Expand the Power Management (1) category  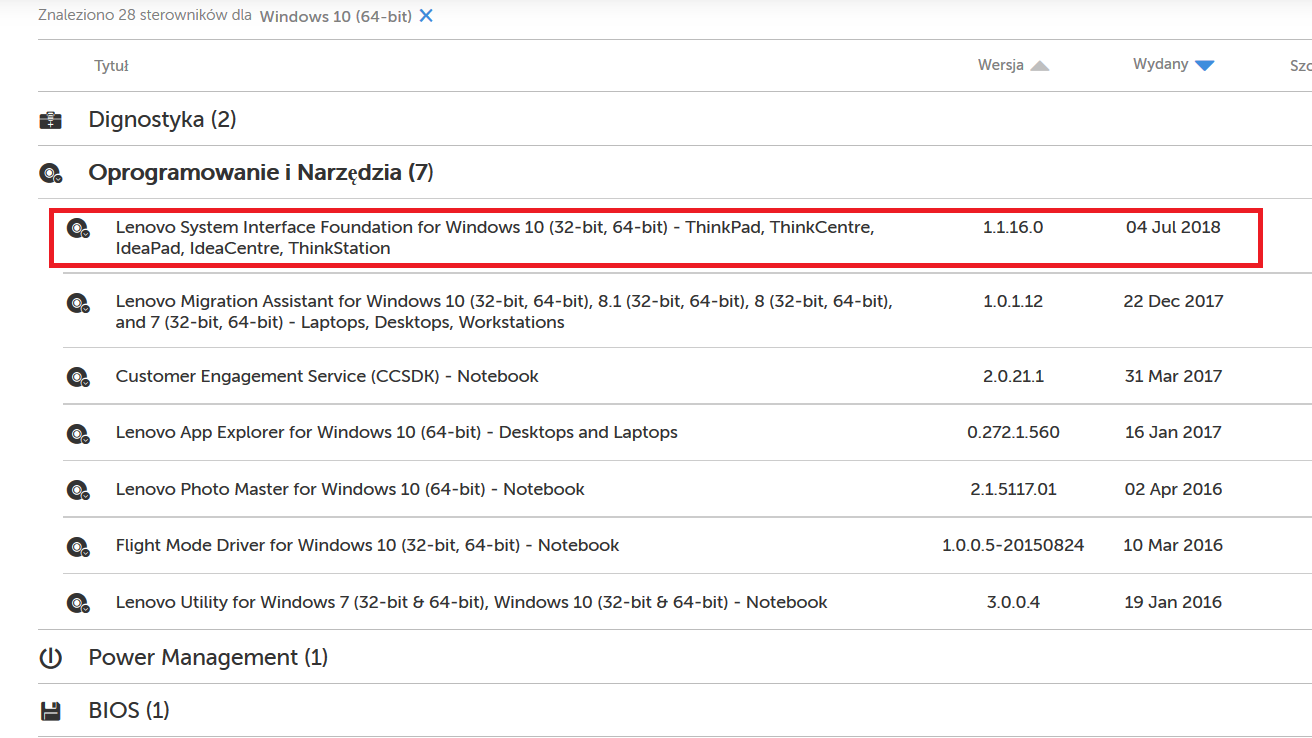click(x=208, y=657)
